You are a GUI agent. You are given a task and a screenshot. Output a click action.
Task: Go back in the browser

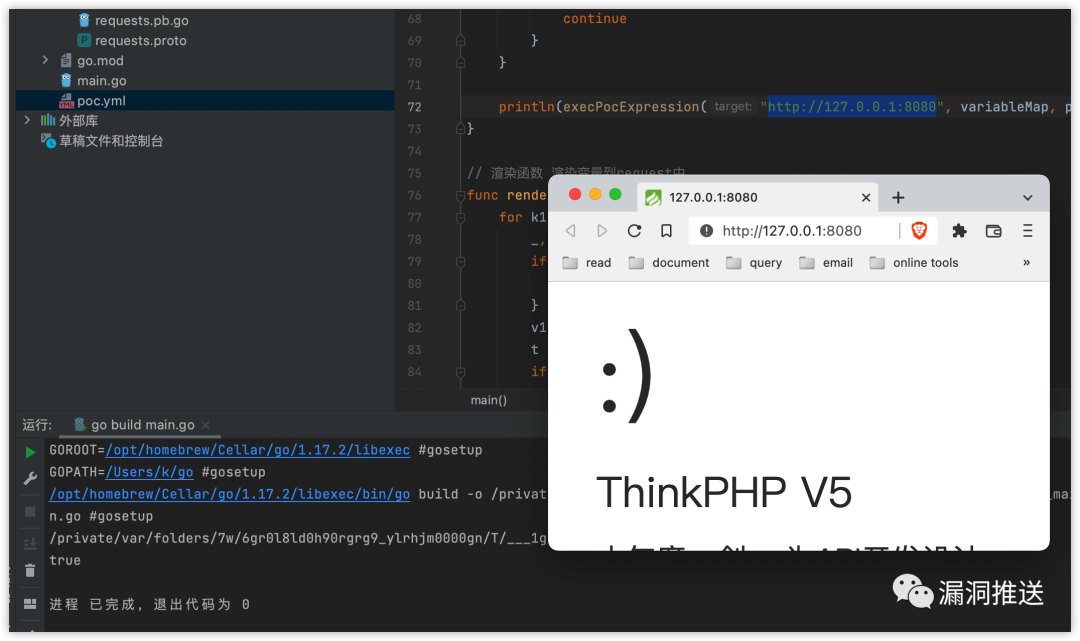pos(570,231)
